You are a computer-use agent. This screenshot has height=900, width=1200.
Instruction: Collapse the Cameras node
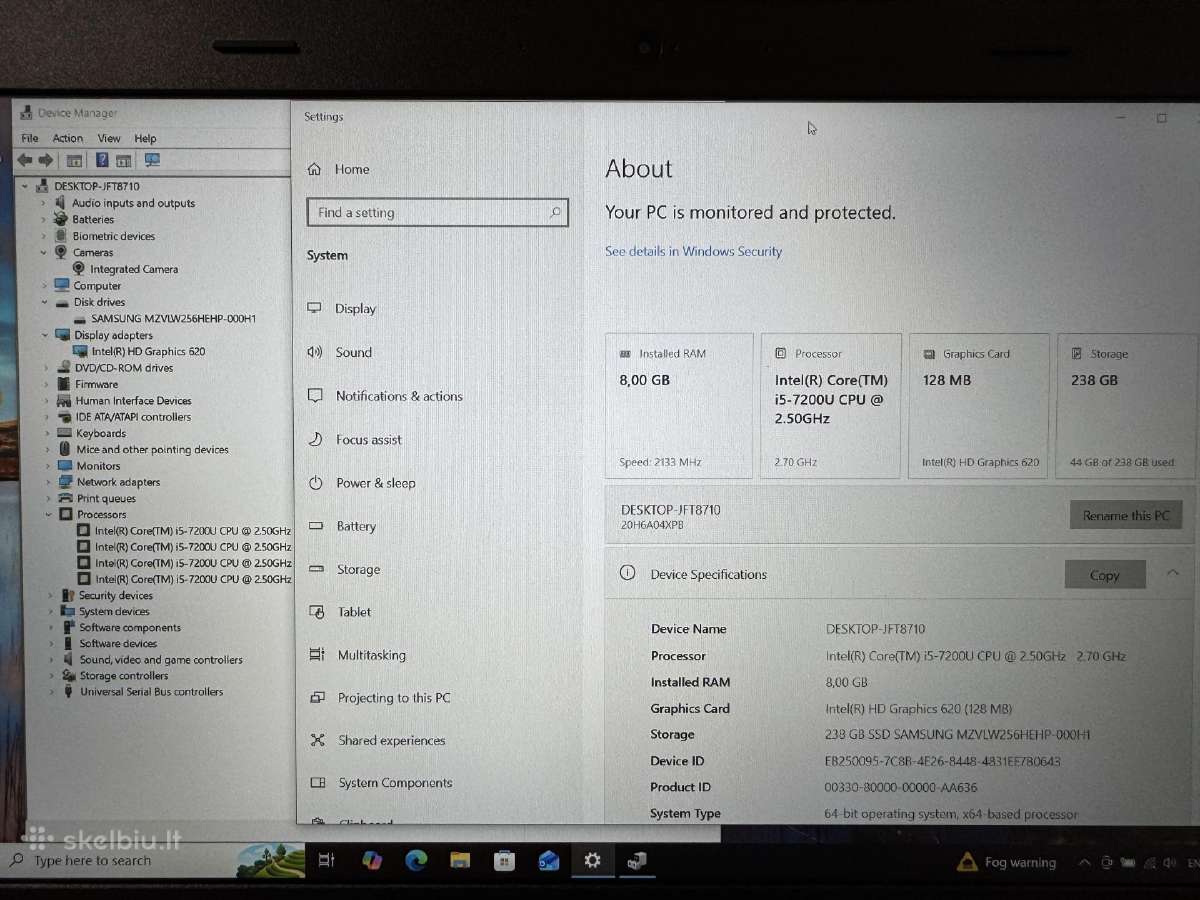pos(45,253)
